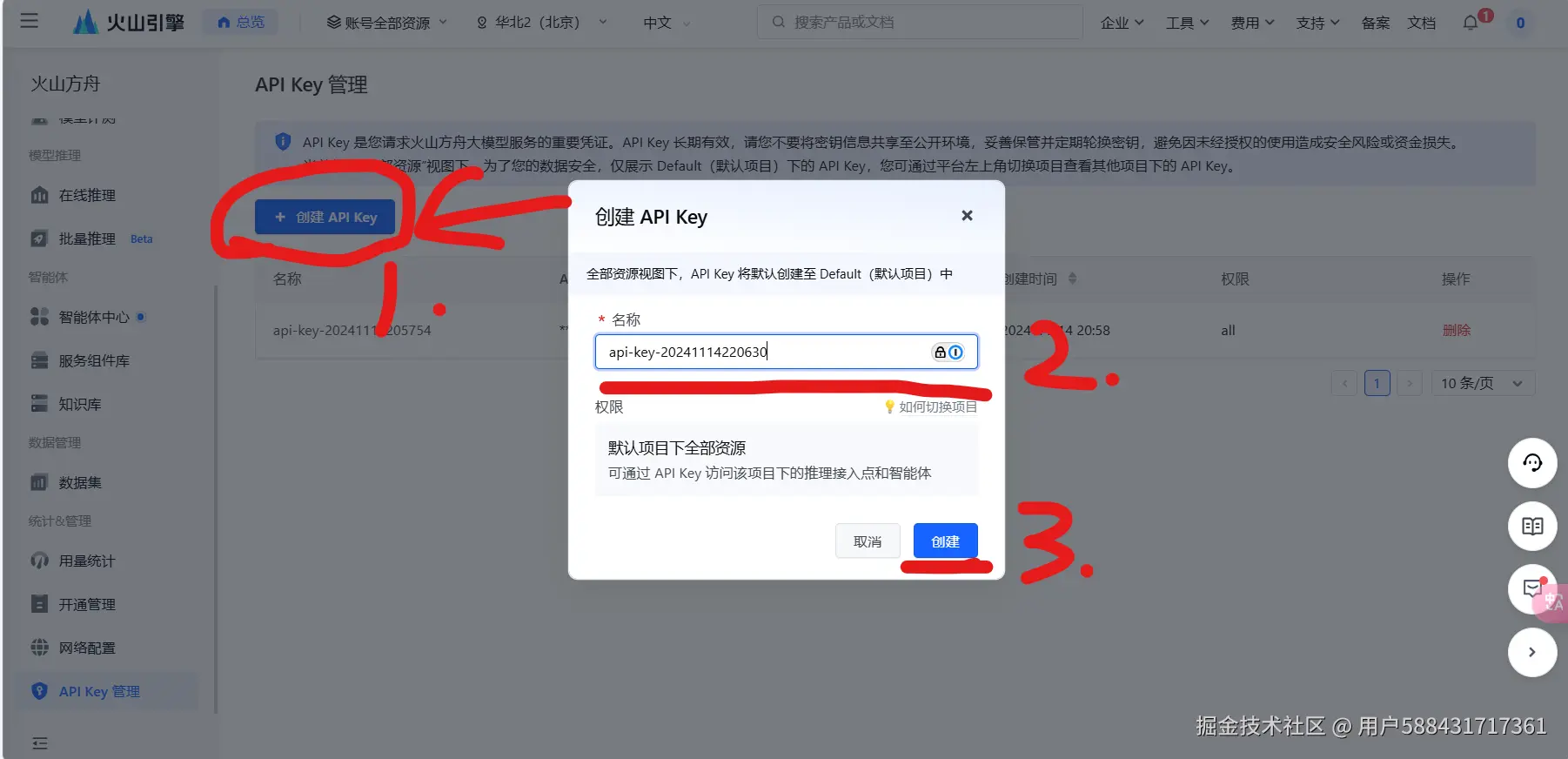Click the 默认项目下全部资源 permission box
The height and width of the screenshot is (759, 1568).
[x=787, y=460]
